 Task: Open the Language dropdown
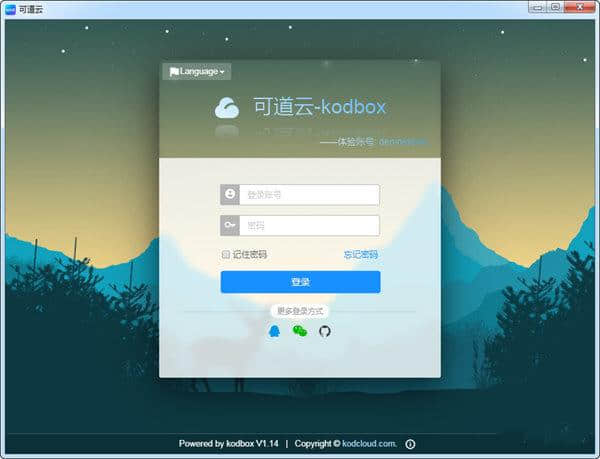tap(197, 72)
